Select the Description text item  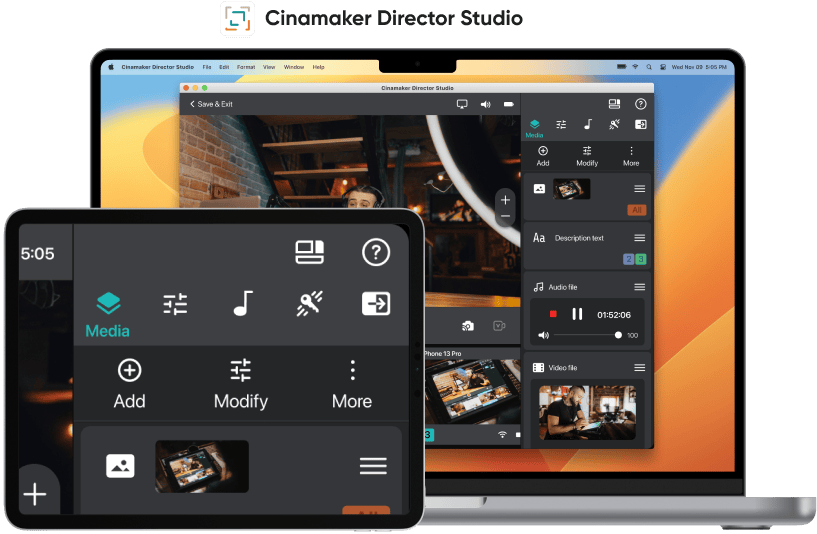point(579,238)
